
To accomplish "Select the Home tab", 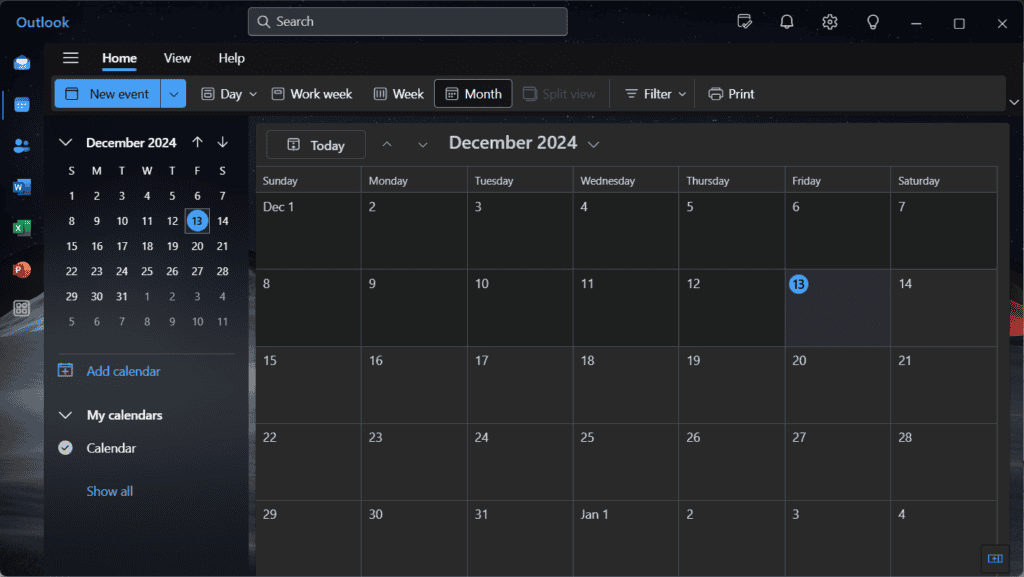I will (120, 58).
